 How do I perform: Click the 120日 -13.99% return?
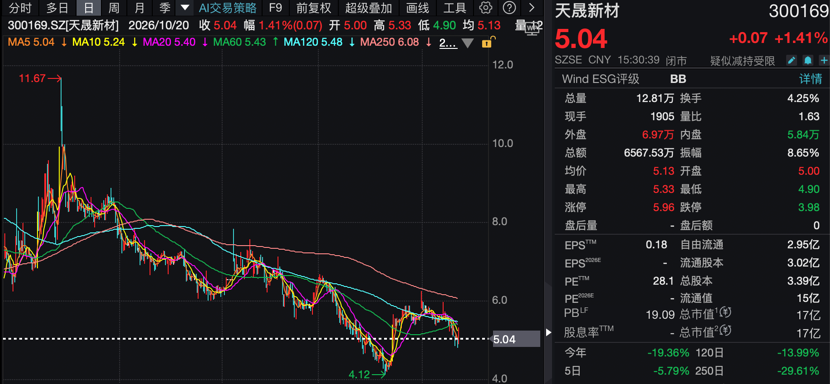coord(799,353)
